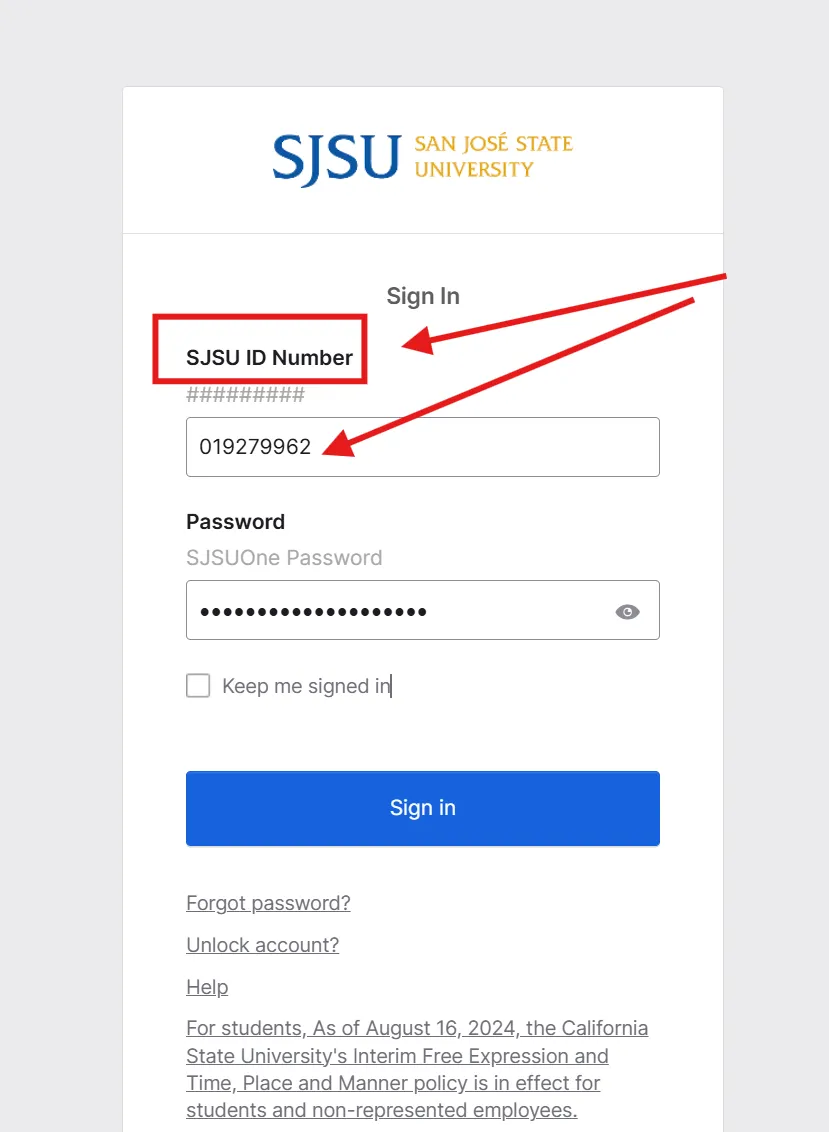
Task: Click the typed ID value 019279962
Action: (x=255, y=447)
